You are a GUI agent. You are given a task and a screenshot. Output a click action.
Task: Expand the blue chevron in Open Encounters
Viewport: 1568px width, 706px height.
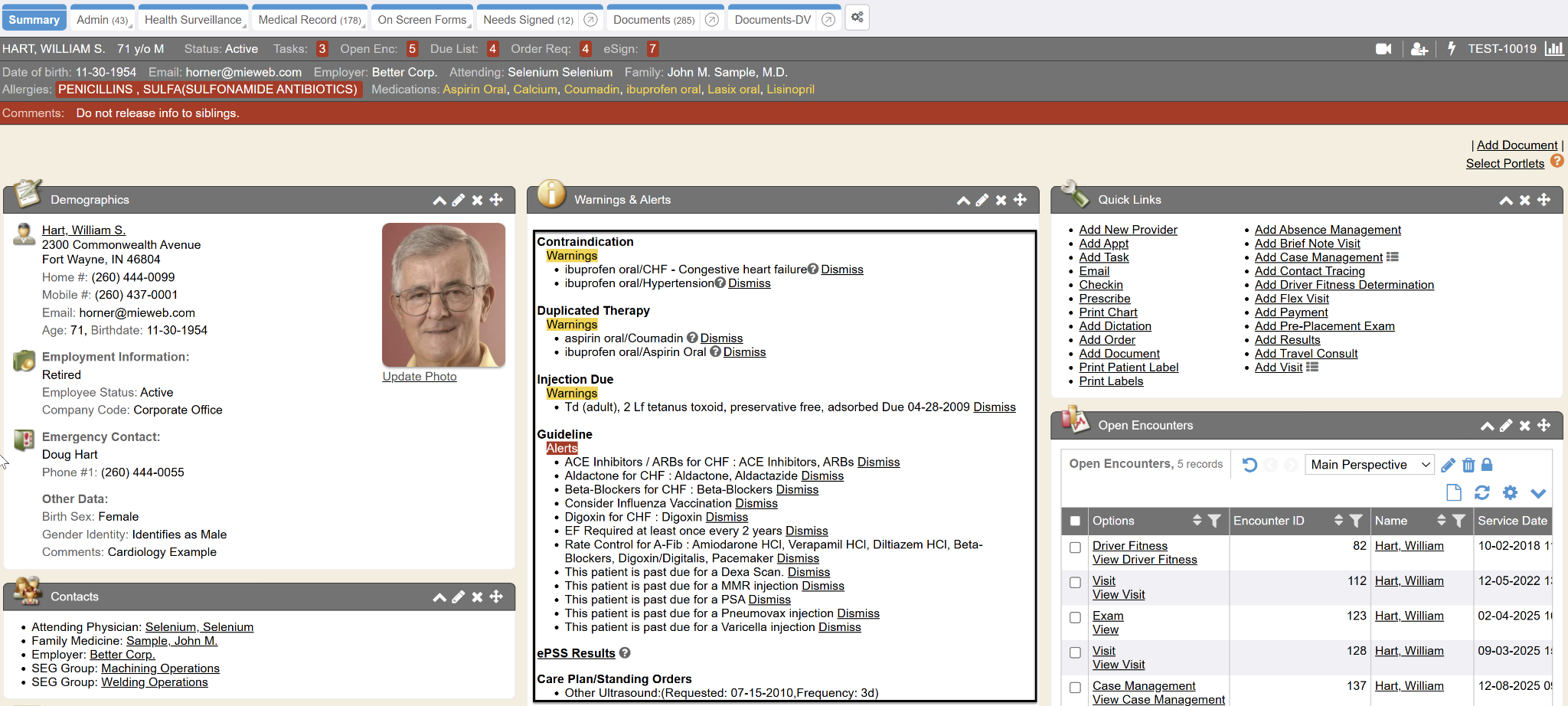pyautogui.click(x=1538, y=492)
